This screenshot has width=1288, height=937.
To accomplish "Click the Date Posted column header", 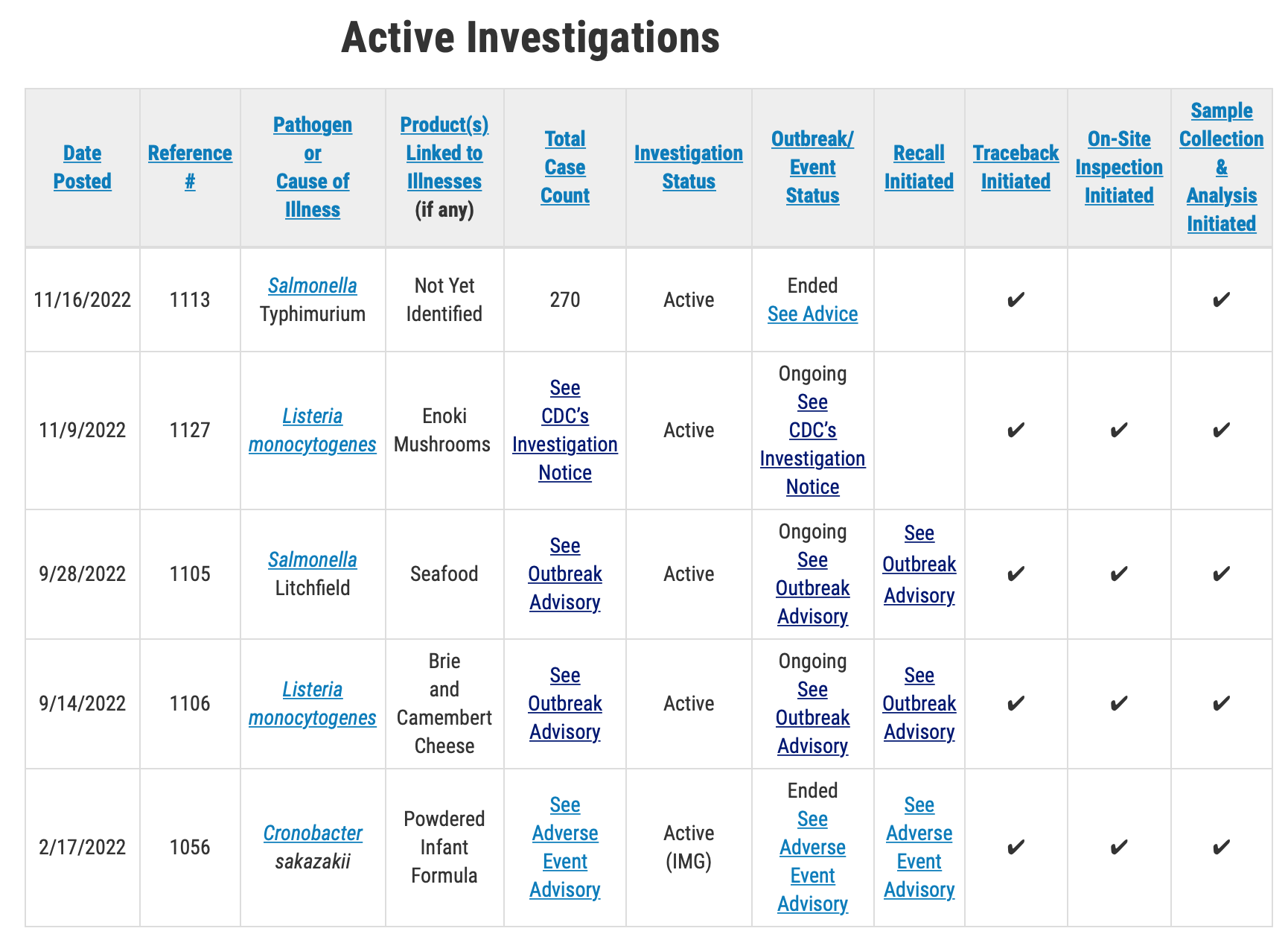I will pos(82,167).
